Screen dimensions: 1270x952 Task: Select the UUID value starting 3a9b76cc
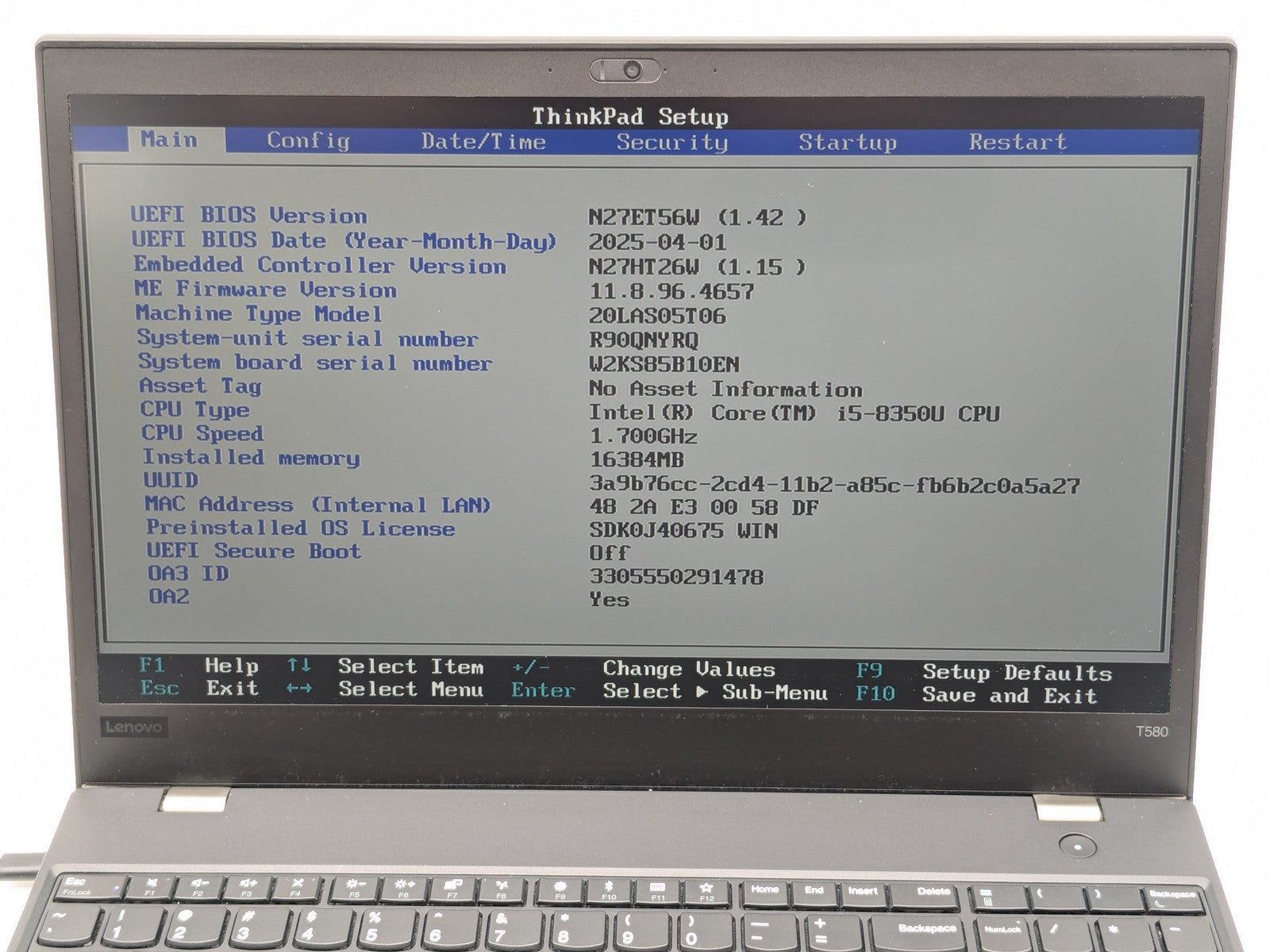point(835,484)
